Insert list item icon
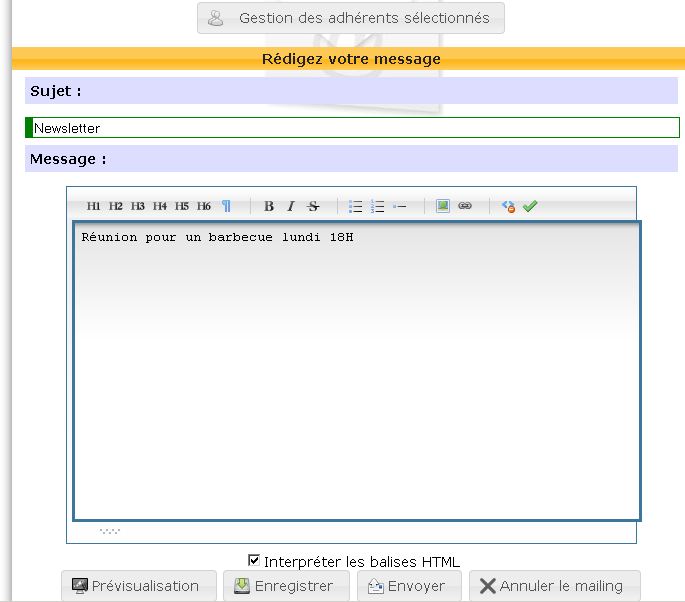The image size is (685, 602). click(399, 206)
